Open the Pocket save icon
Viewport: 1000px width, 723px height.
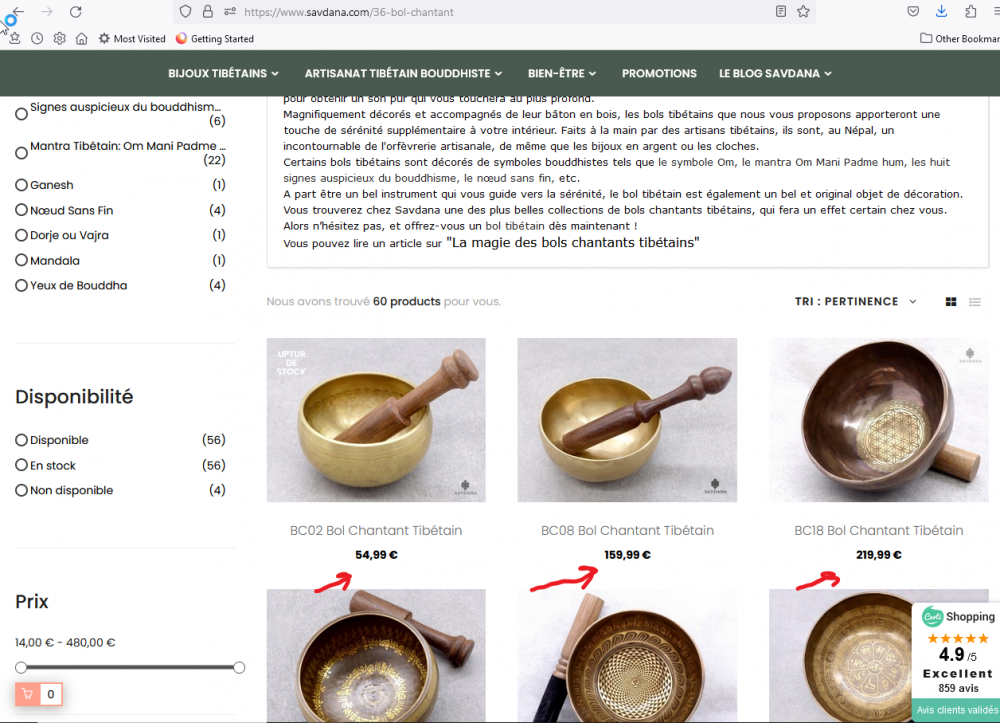tap(913, 11)
